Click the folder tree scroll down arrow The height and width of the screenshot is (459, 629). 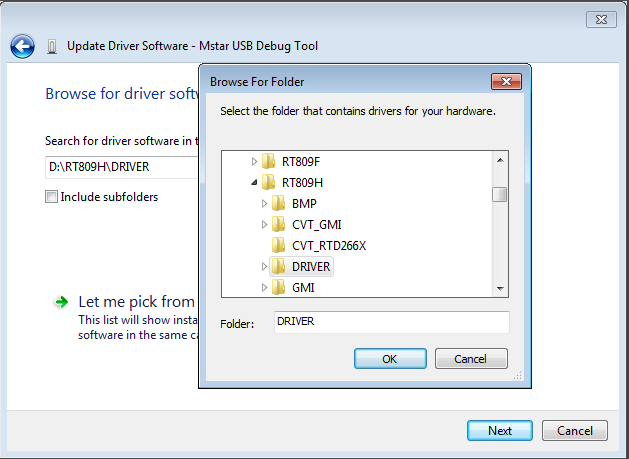click(x=500, y=288)
